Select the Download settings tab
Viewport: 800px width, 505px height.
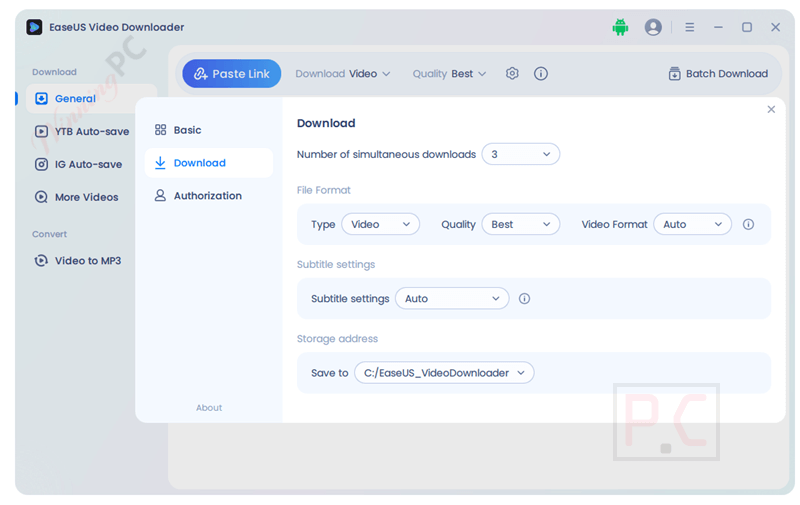(209, 163)
